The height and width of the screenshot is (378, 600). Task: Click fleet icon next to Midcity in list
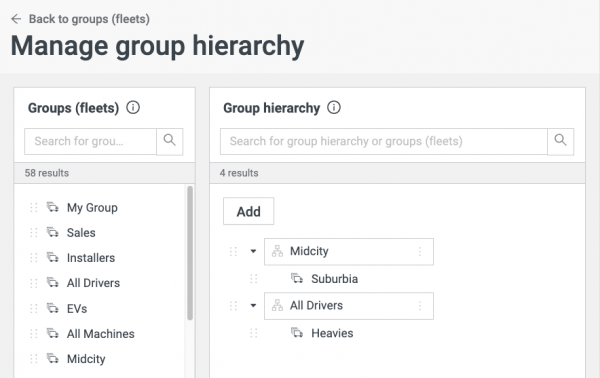point(53,359)
